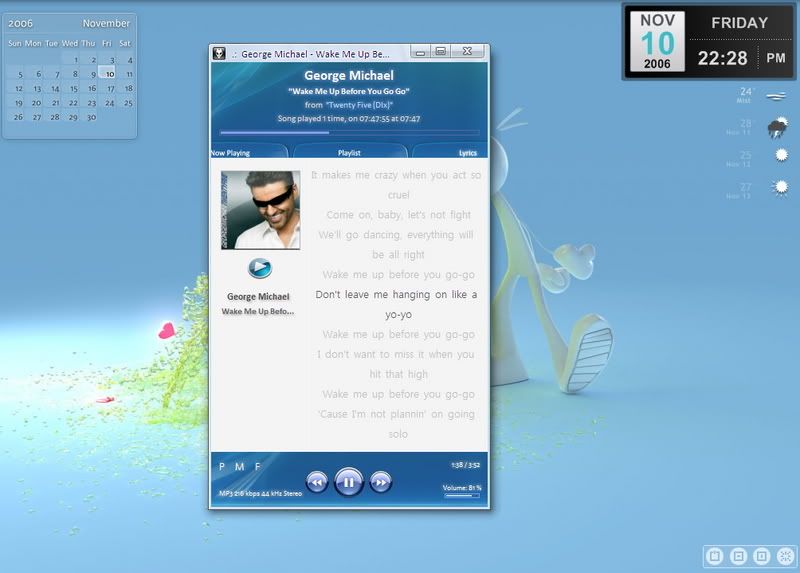
Task: Adjust the Volume 81% slider bar
Action: (x=462, y=495)
